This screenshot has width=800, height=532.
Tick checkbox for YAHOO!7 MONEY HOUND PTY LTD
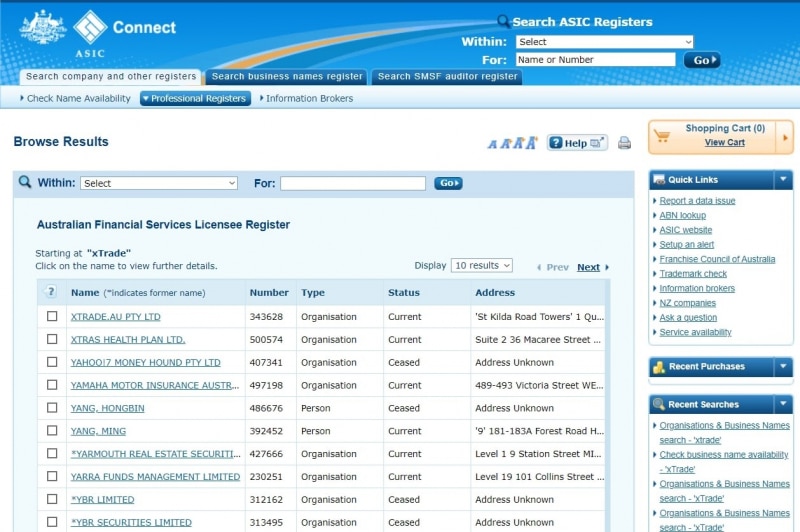pos(52,362)
